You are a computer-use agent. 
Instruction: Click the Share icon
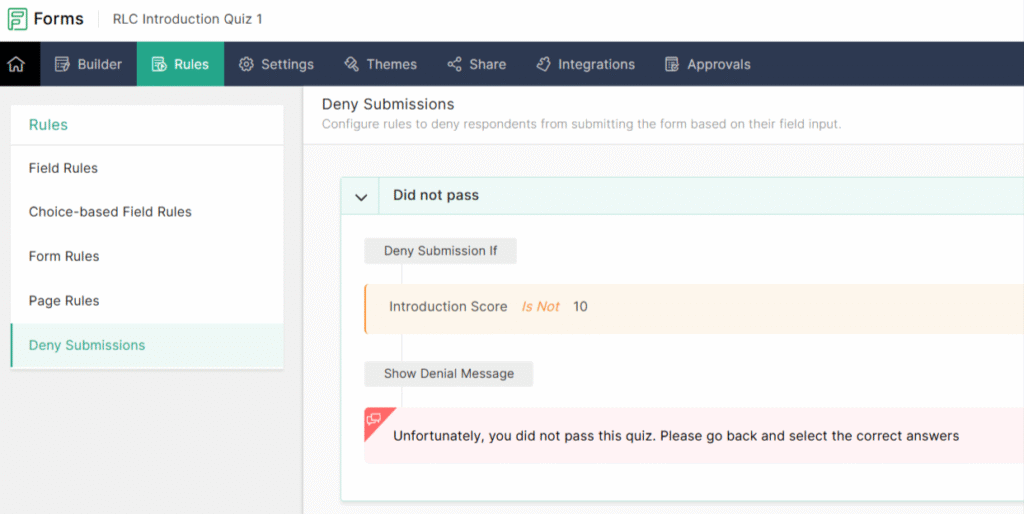tap(455, 64)
